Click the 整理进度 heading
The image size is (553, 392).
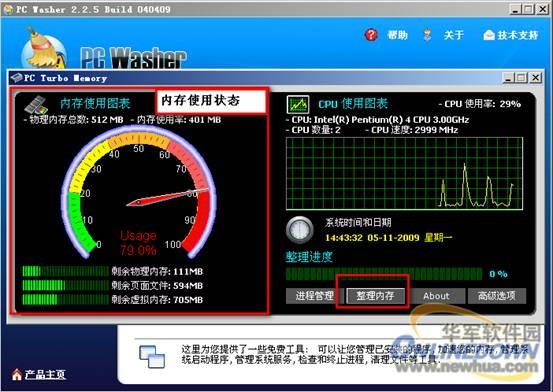tap(309, 257)
